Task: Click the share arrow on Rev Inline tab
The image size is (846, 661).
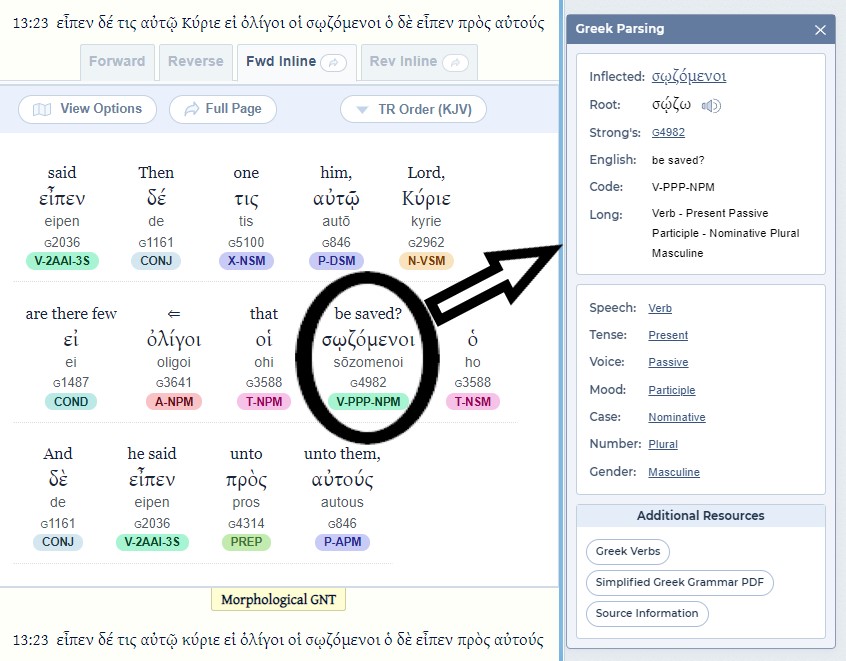Action: pyautogui.click(x=455, y=62)
